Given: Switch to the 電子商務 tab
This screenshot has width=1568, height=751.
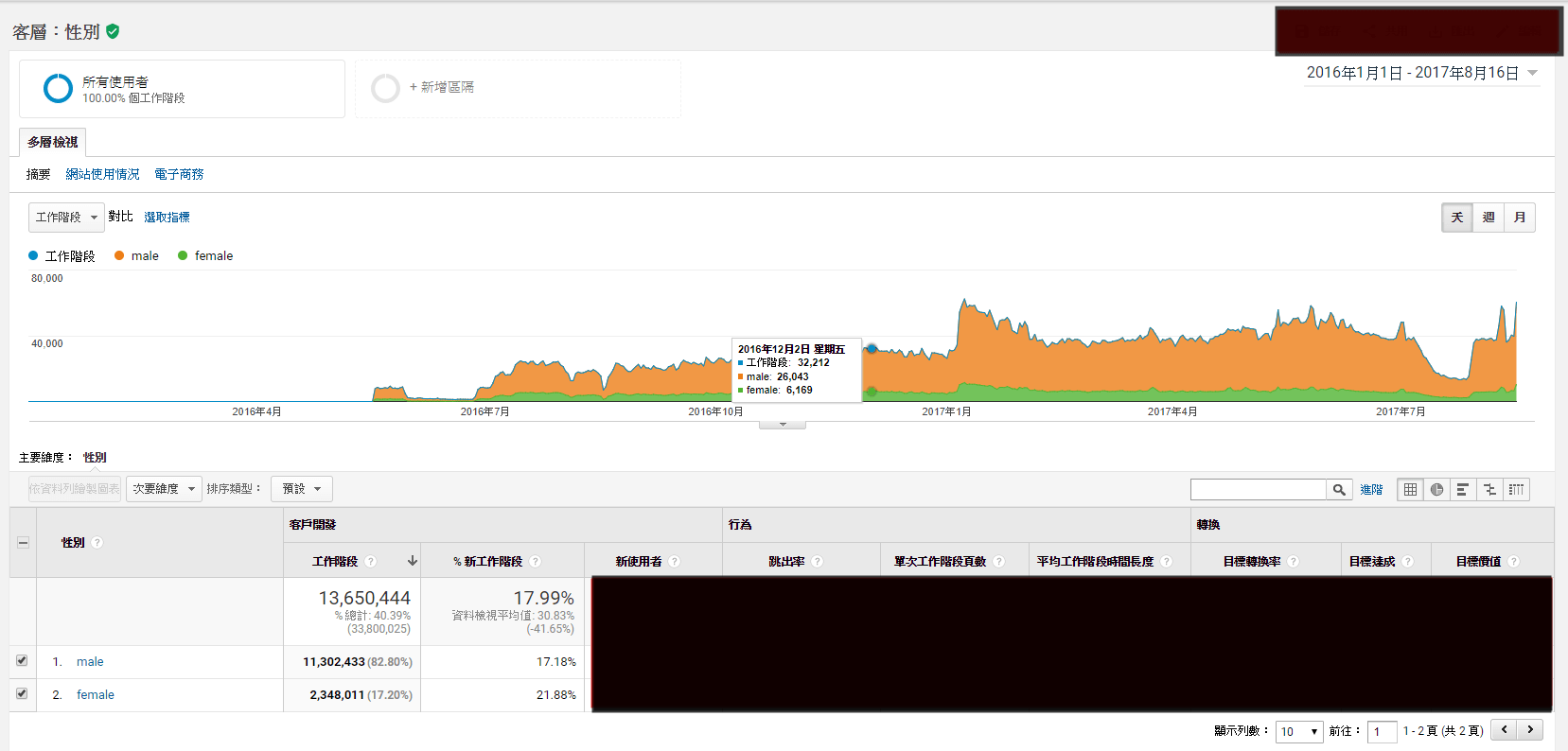Looking at the screenshot, I should pos(179,174).
